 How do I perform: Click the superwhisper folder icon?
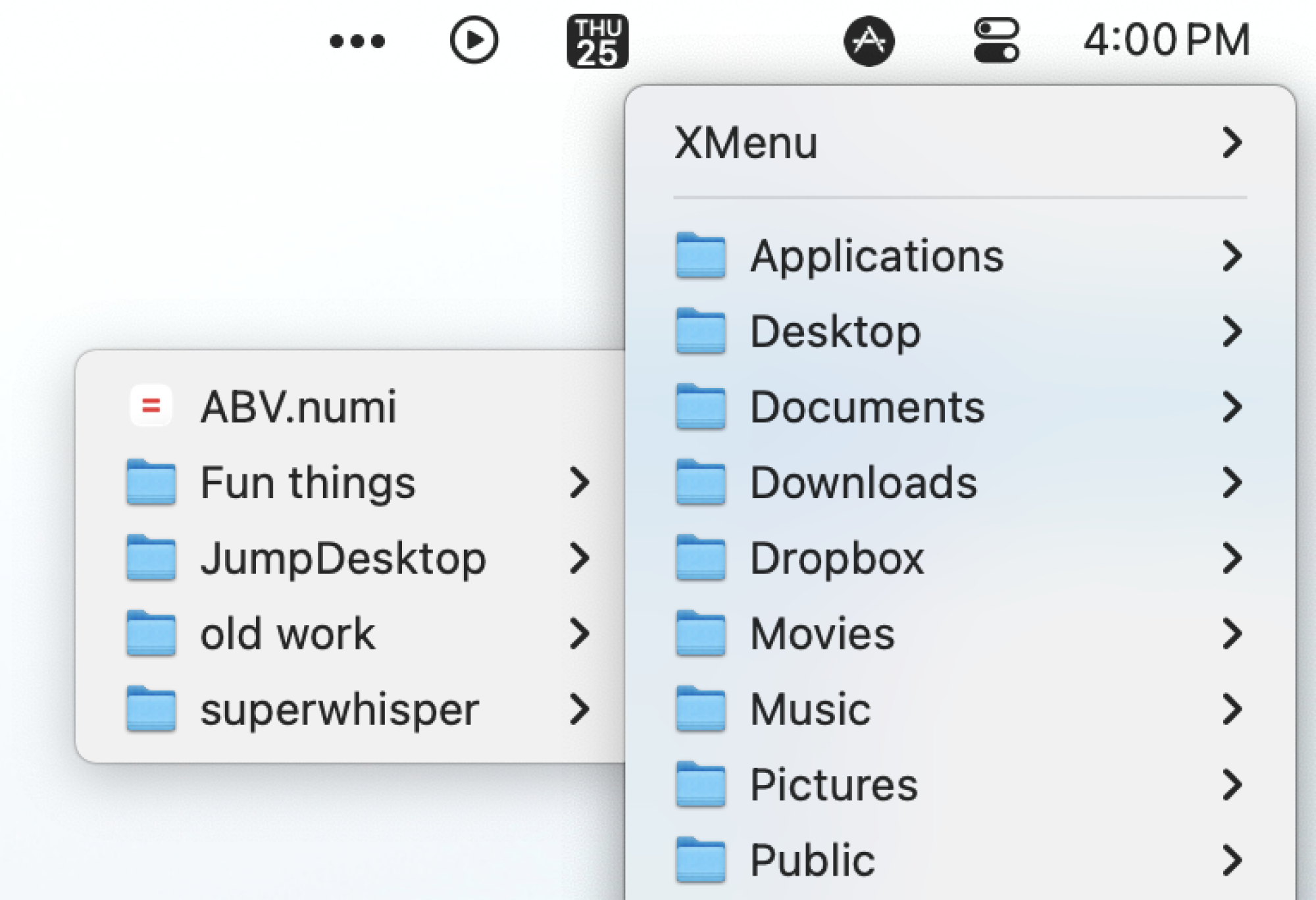[151, 709]
